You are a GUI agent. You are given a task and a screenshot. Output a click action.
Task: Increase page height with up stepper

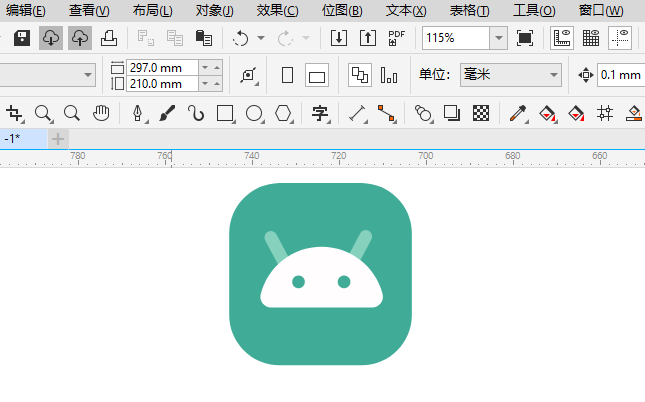217,84
